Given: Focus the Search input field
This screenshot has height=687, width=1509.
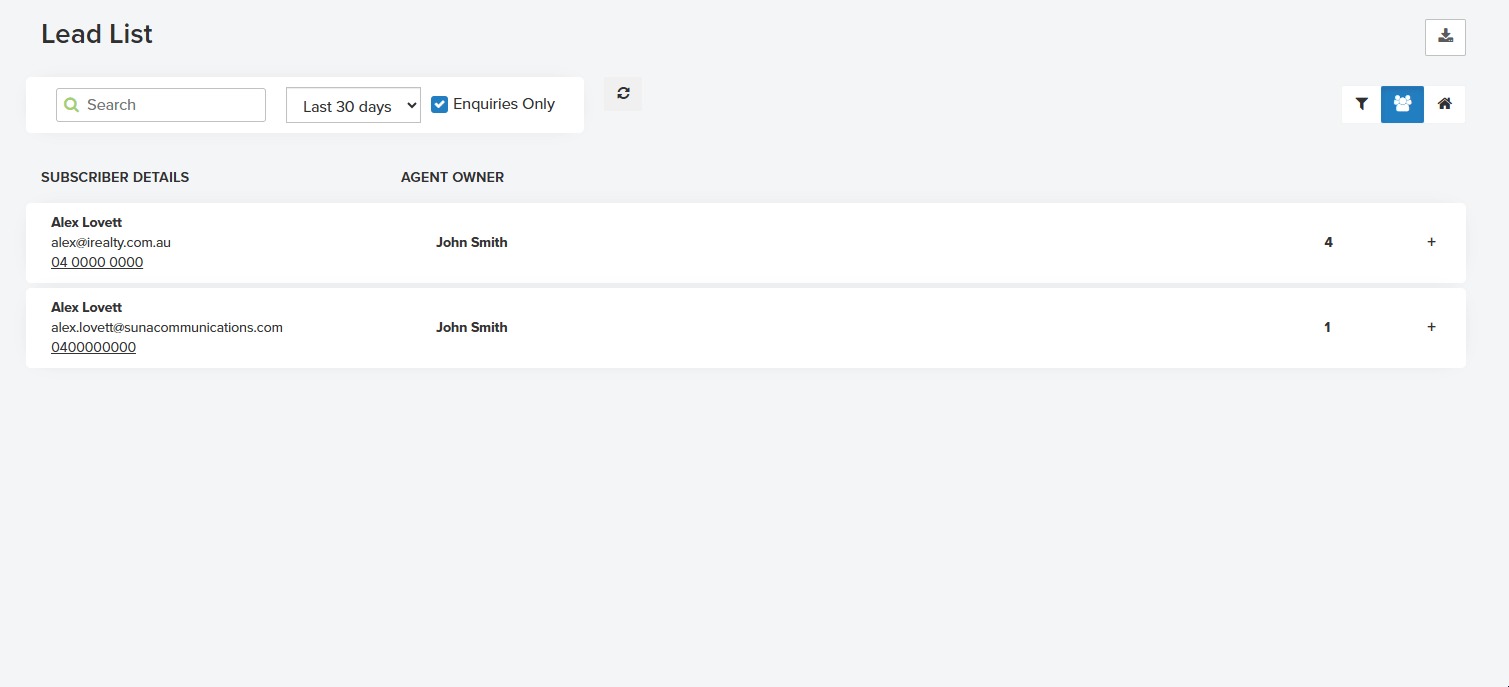Looking at the screenshot, I should [170, 105].
